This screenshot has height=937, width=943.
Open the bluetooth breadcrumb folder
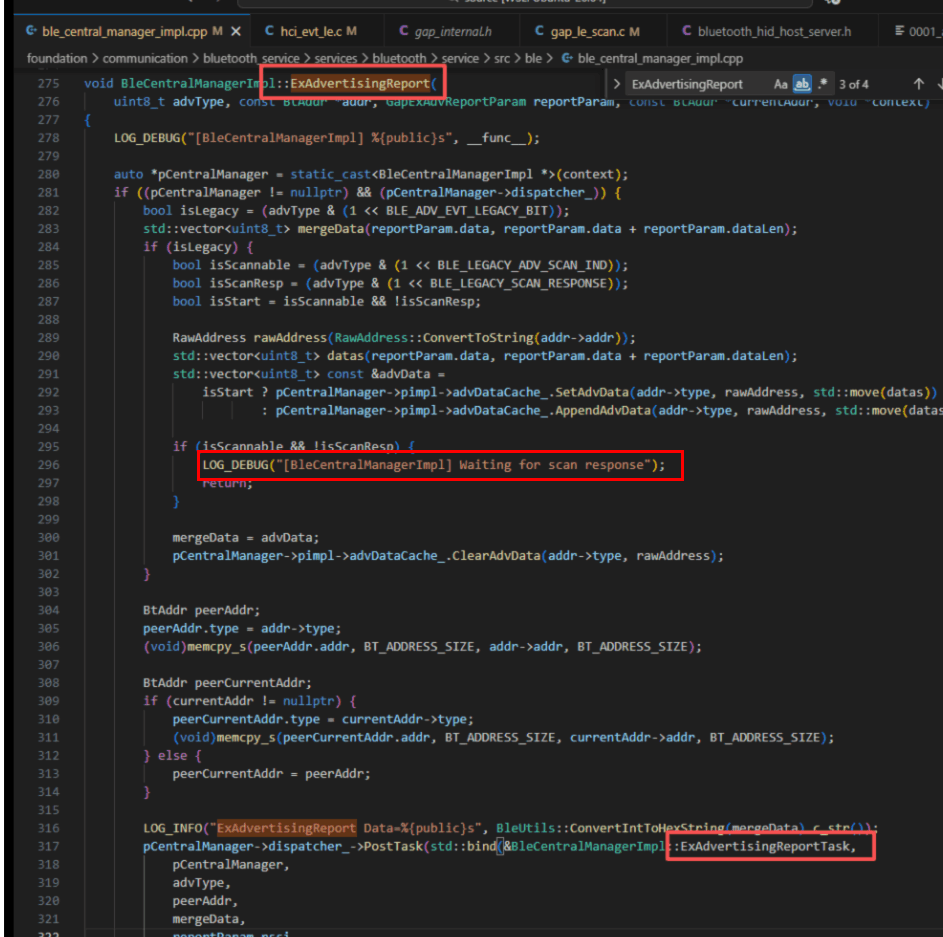click(399, 58)
